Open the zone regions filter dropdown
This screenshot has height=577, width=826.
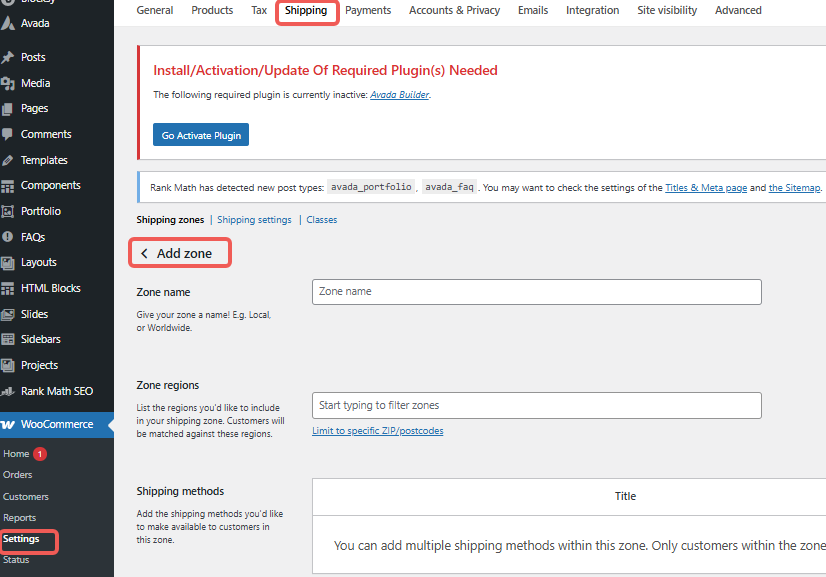coord(536,405)
